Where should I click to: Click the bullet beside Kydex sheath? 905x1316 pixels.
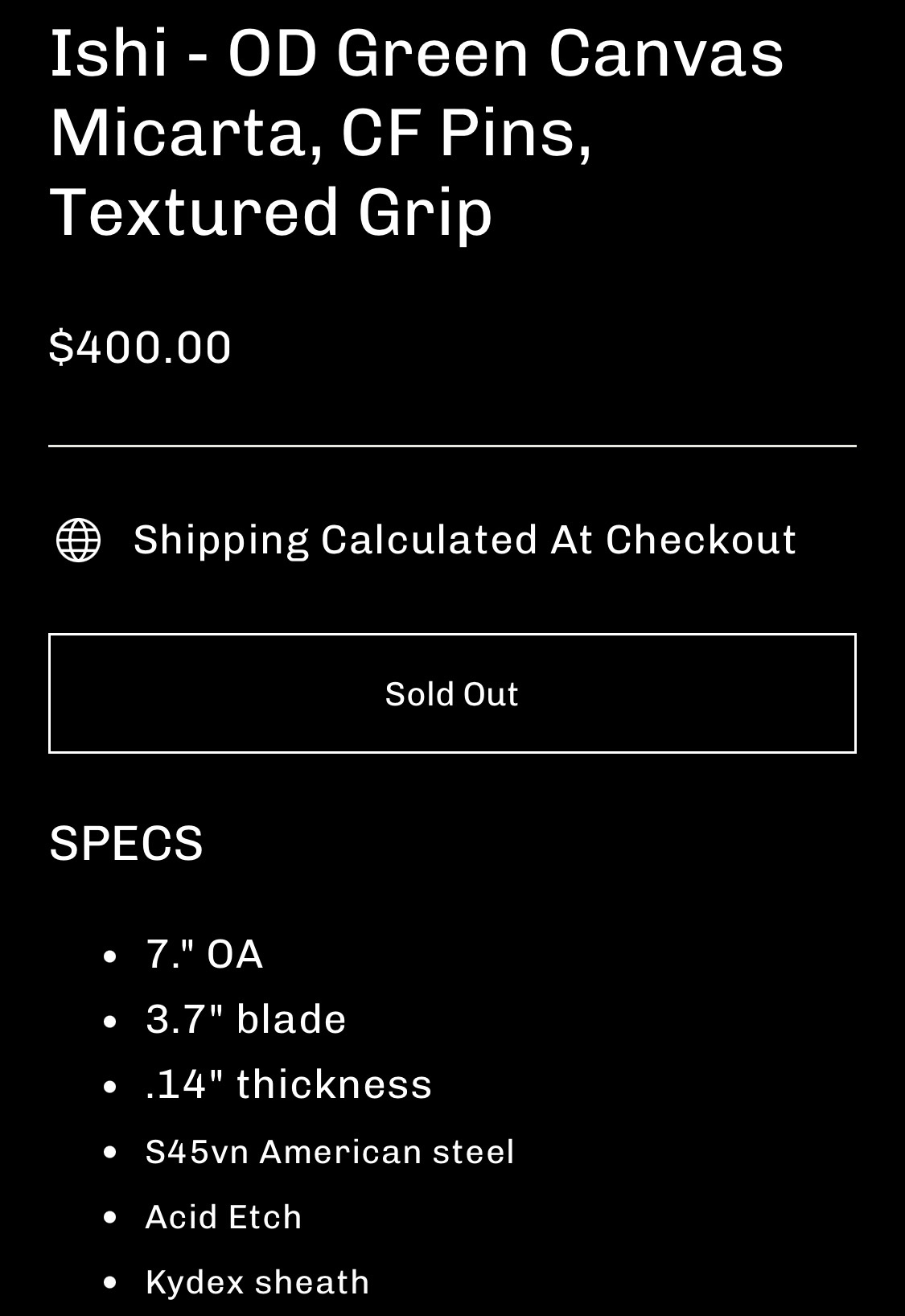(x=111, y=1283)
